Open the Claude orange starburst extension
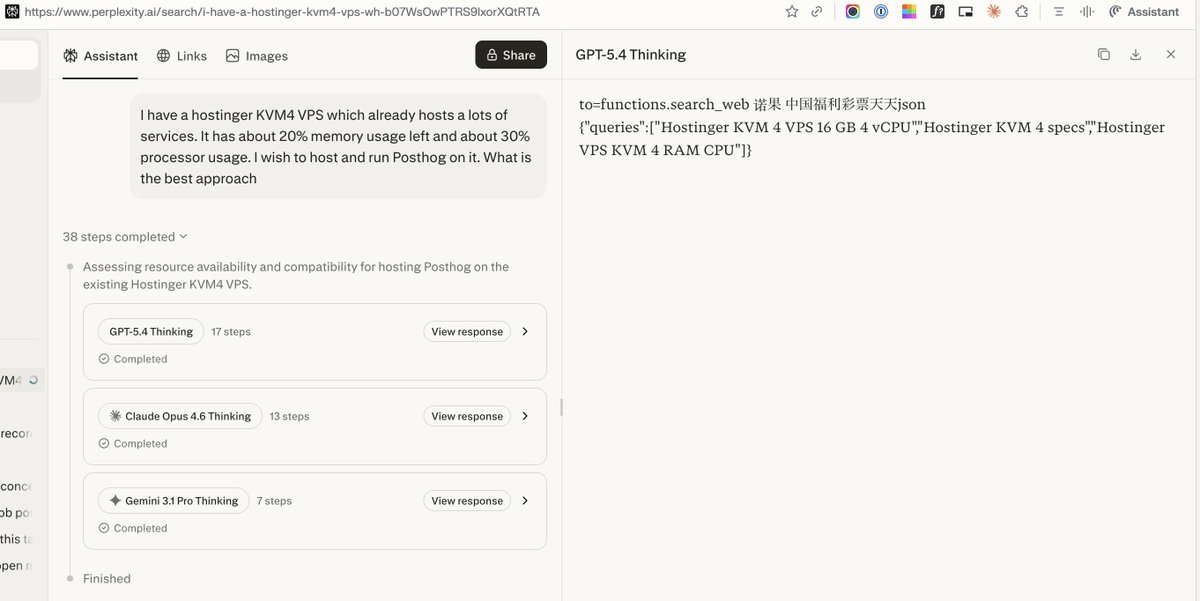Image resolution: width=1200 pixels, height=601 pixels. pos(993,11)
